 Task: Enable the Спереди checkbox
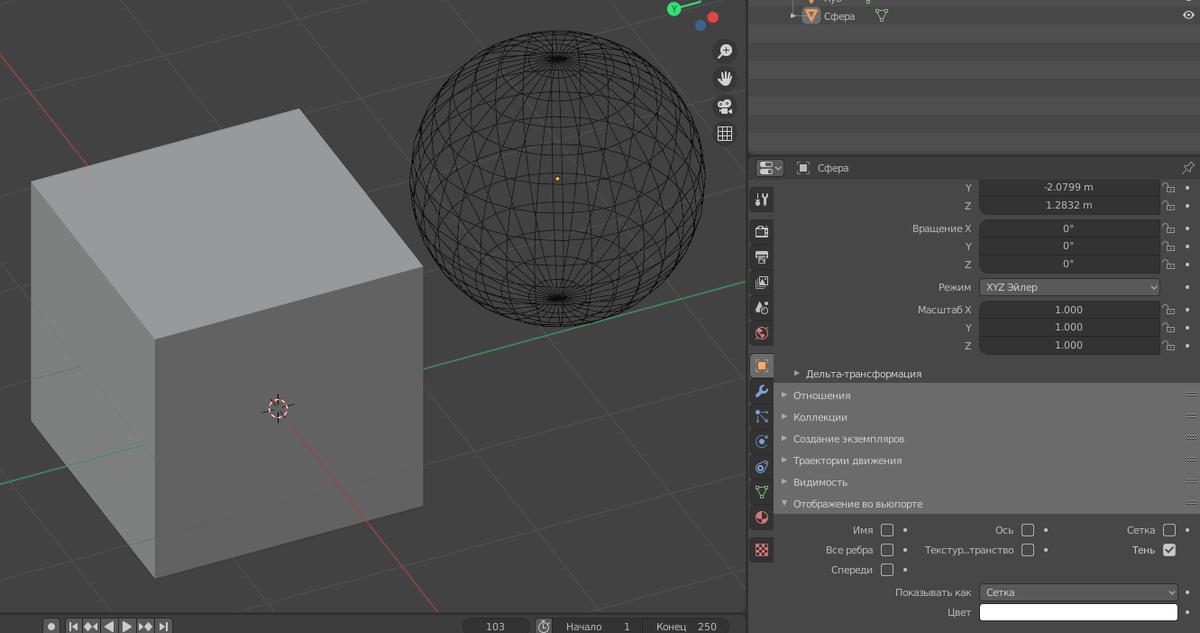pyautogui.click(x=887, y=570)
